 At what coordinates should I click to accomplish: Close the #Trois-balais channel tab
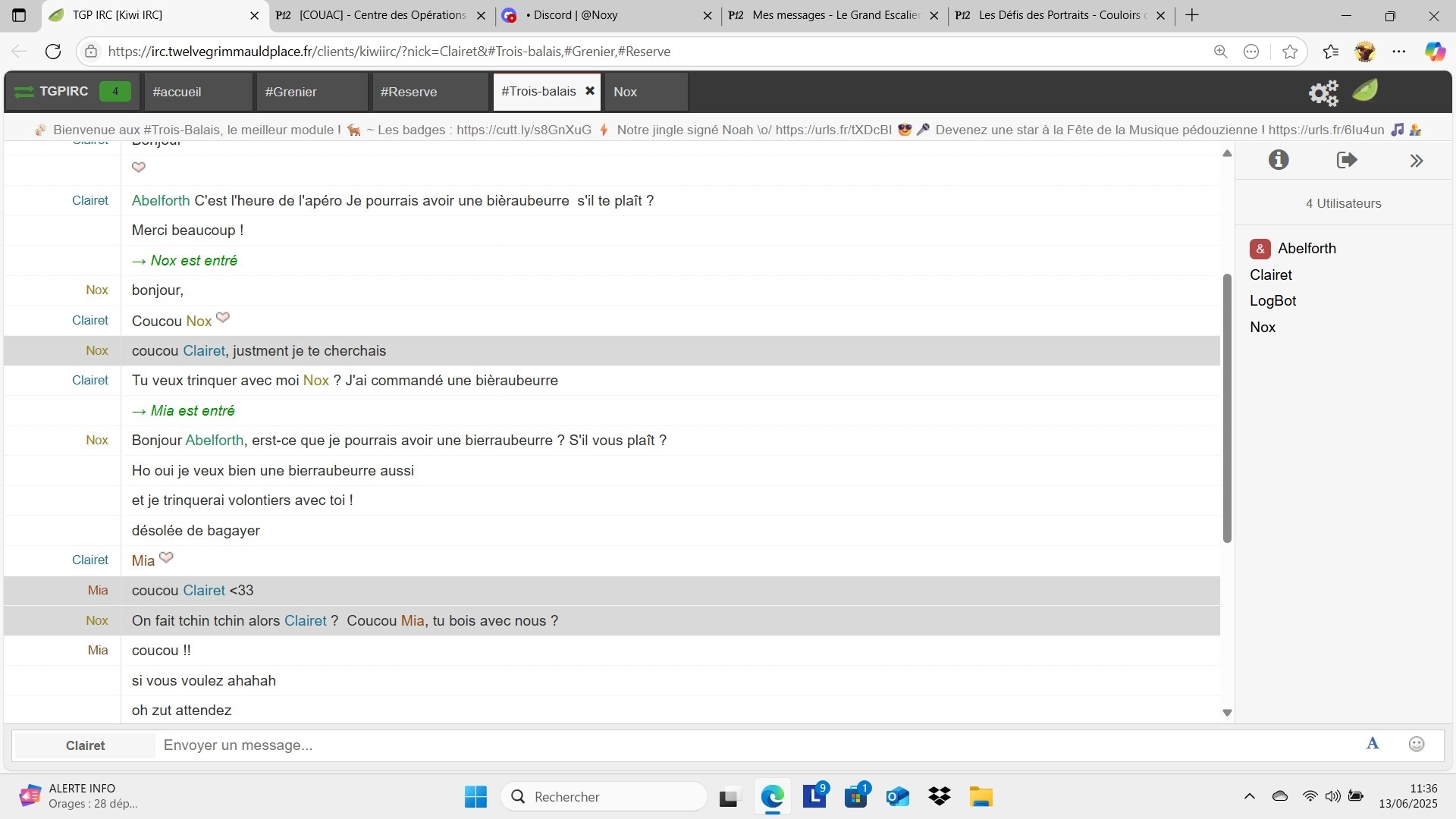click(x=590, y=91)
